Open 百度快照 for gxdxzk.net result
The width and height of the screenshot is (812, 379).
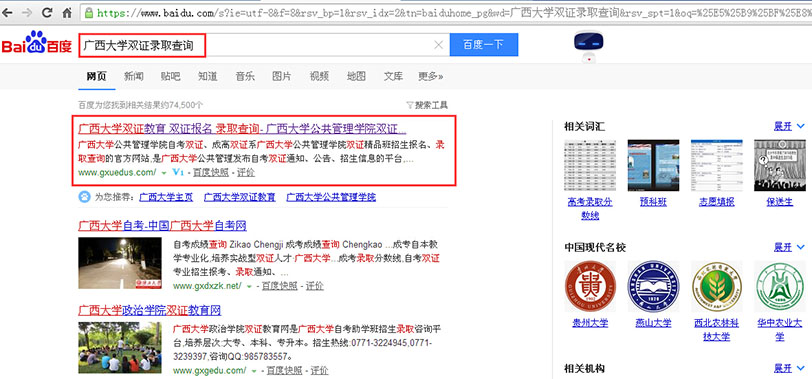[x=280, y=286]
